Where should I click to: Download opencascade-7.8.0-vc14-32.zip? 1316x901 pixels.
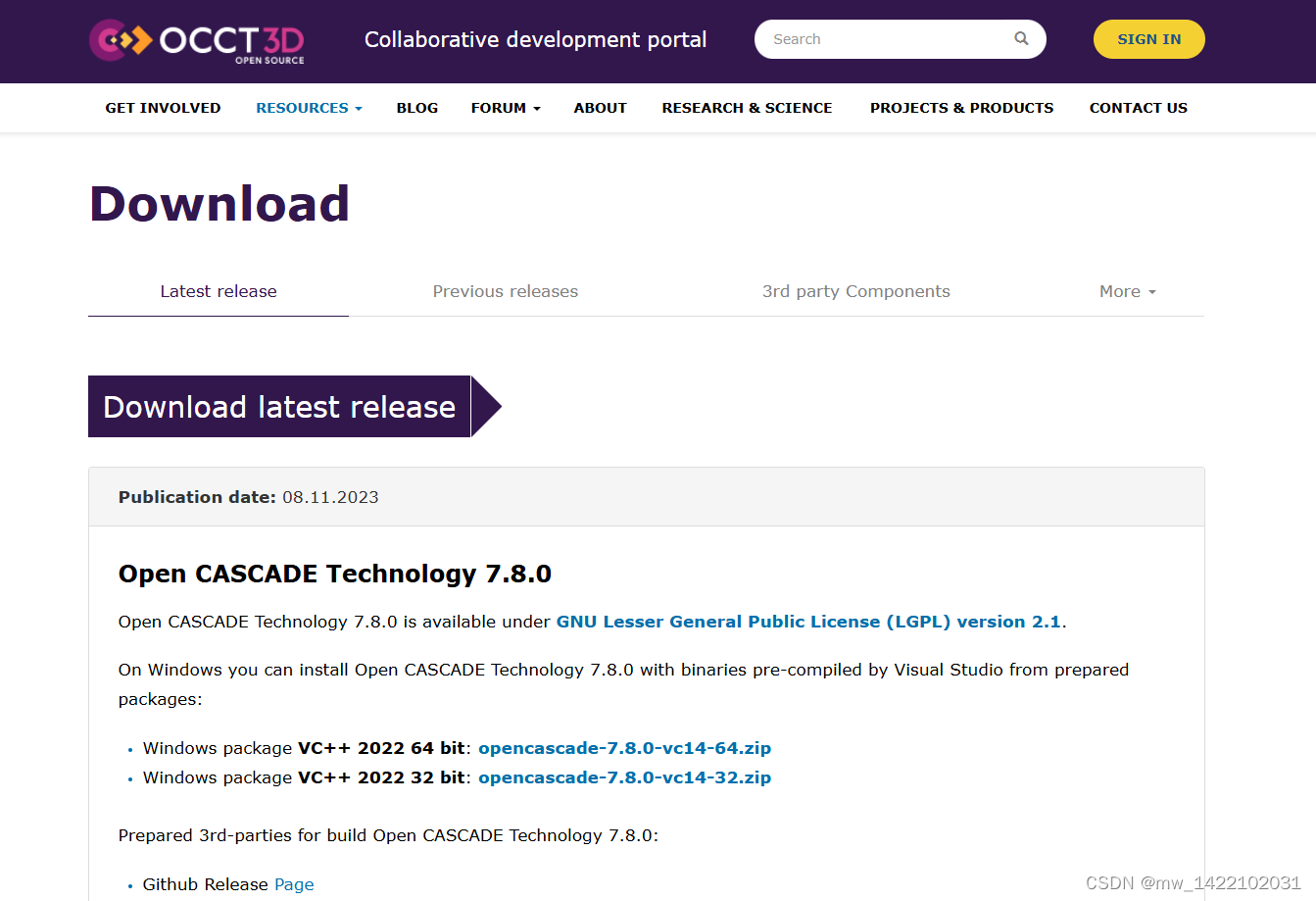[624, 777]
